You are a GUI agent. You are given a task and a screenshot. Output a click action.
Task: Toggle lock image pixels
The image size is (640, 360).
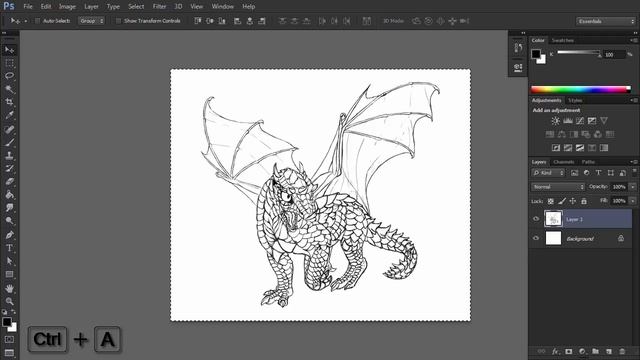tap(562, 201)
